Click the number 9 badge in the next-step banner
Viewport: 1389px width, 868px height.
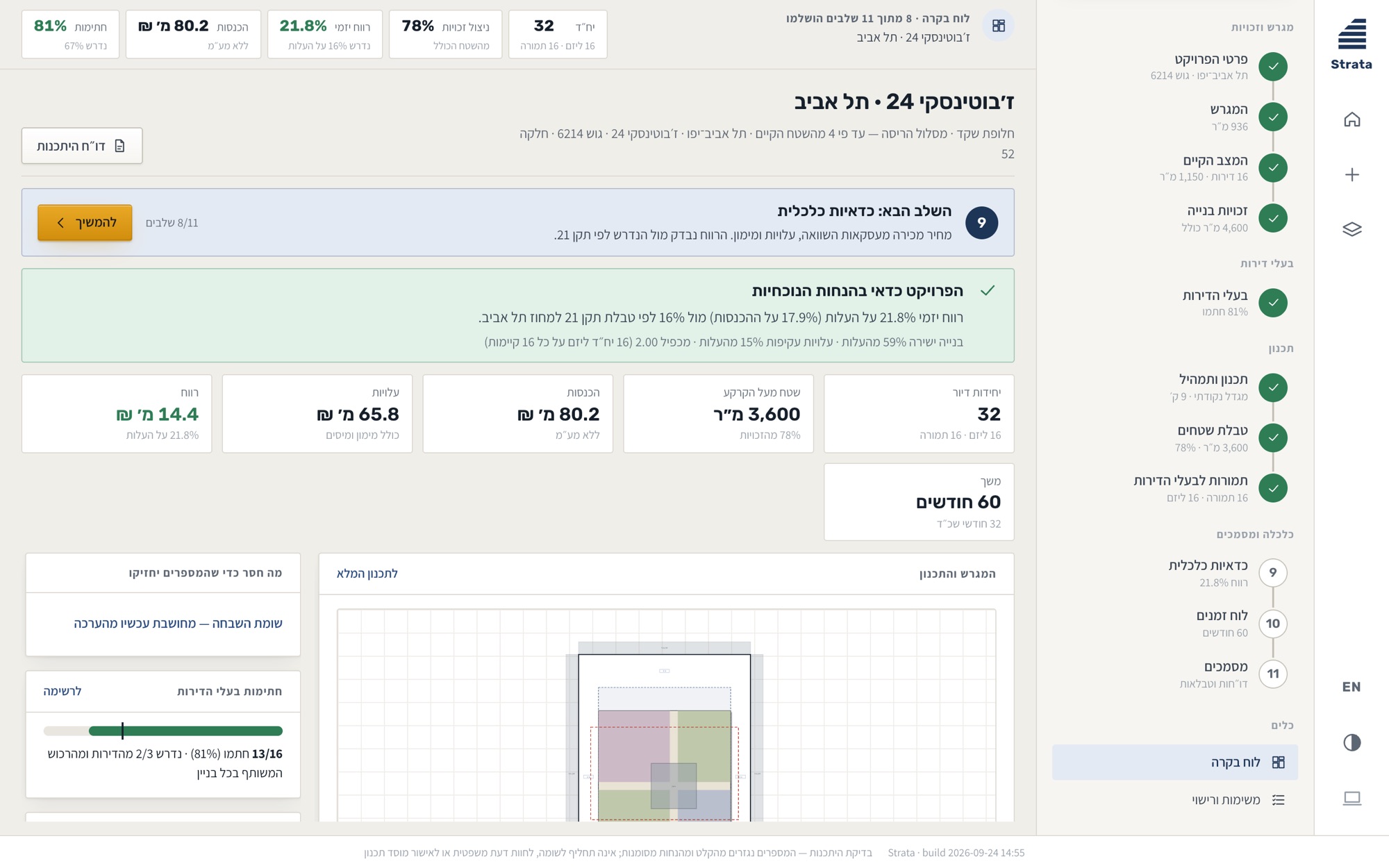click(x=981, y=223)
